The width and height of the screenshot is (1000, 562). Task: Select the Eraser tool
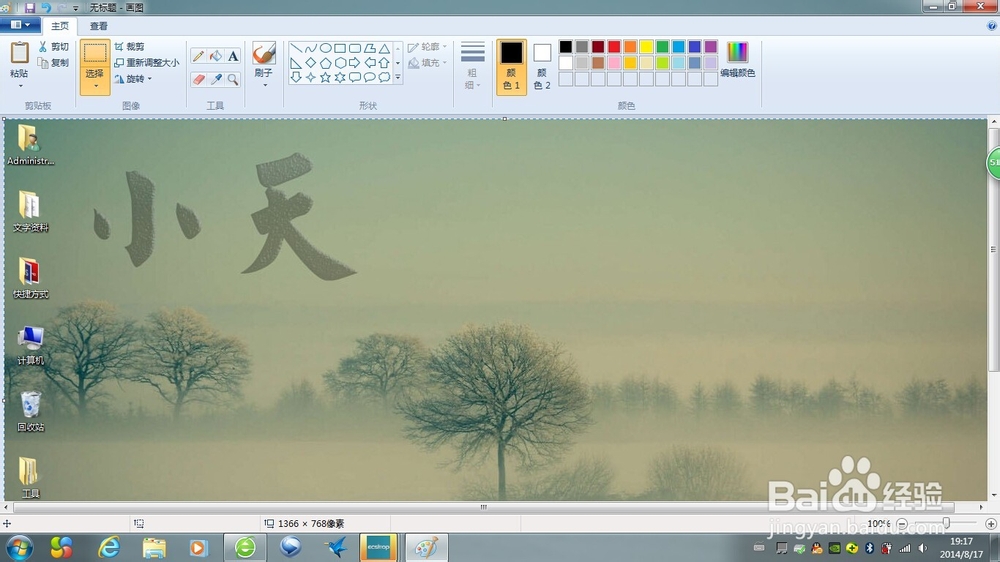point(198,79)
